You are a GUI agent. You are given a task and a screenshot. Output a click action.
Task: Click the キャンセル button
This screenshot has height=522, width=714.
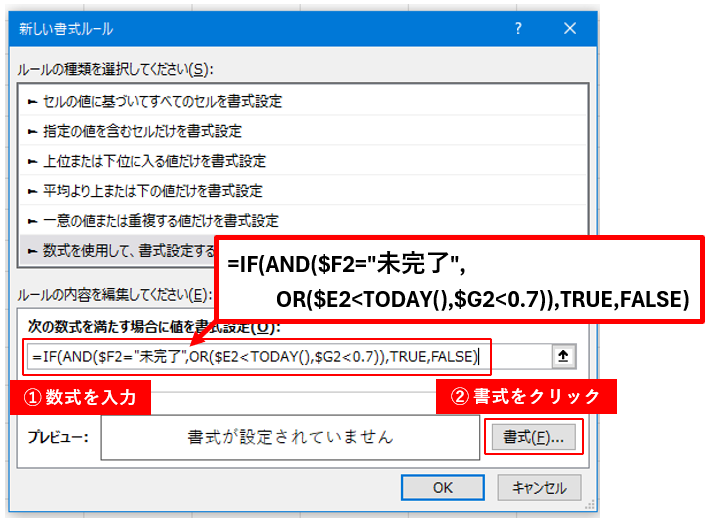coord(539,487)
